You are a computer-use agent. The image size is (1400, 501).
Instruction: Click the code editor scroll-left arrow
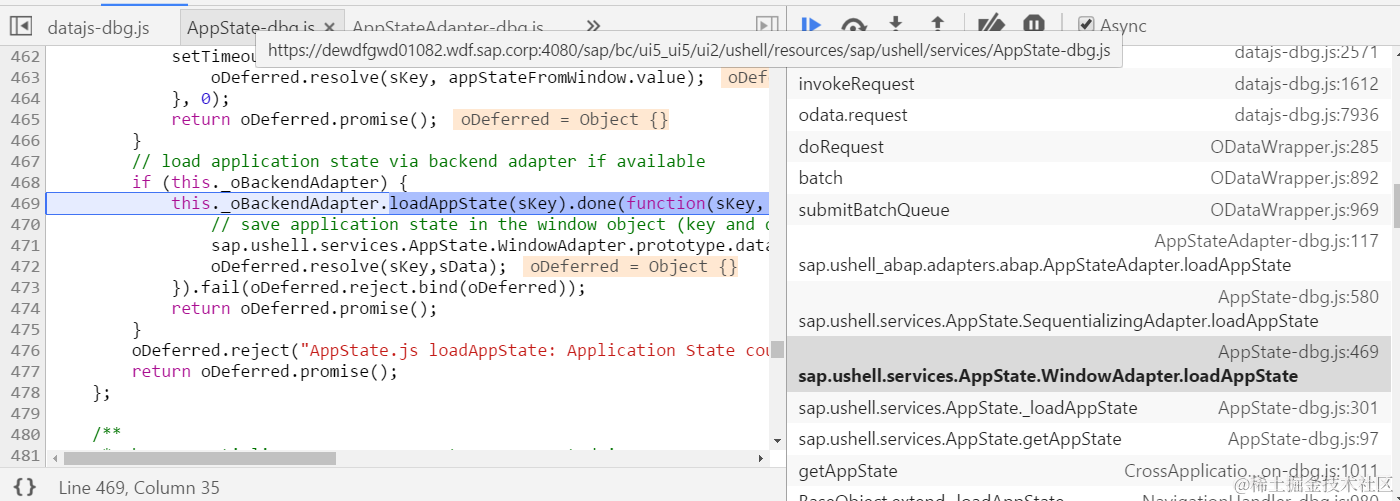point(53,458)
